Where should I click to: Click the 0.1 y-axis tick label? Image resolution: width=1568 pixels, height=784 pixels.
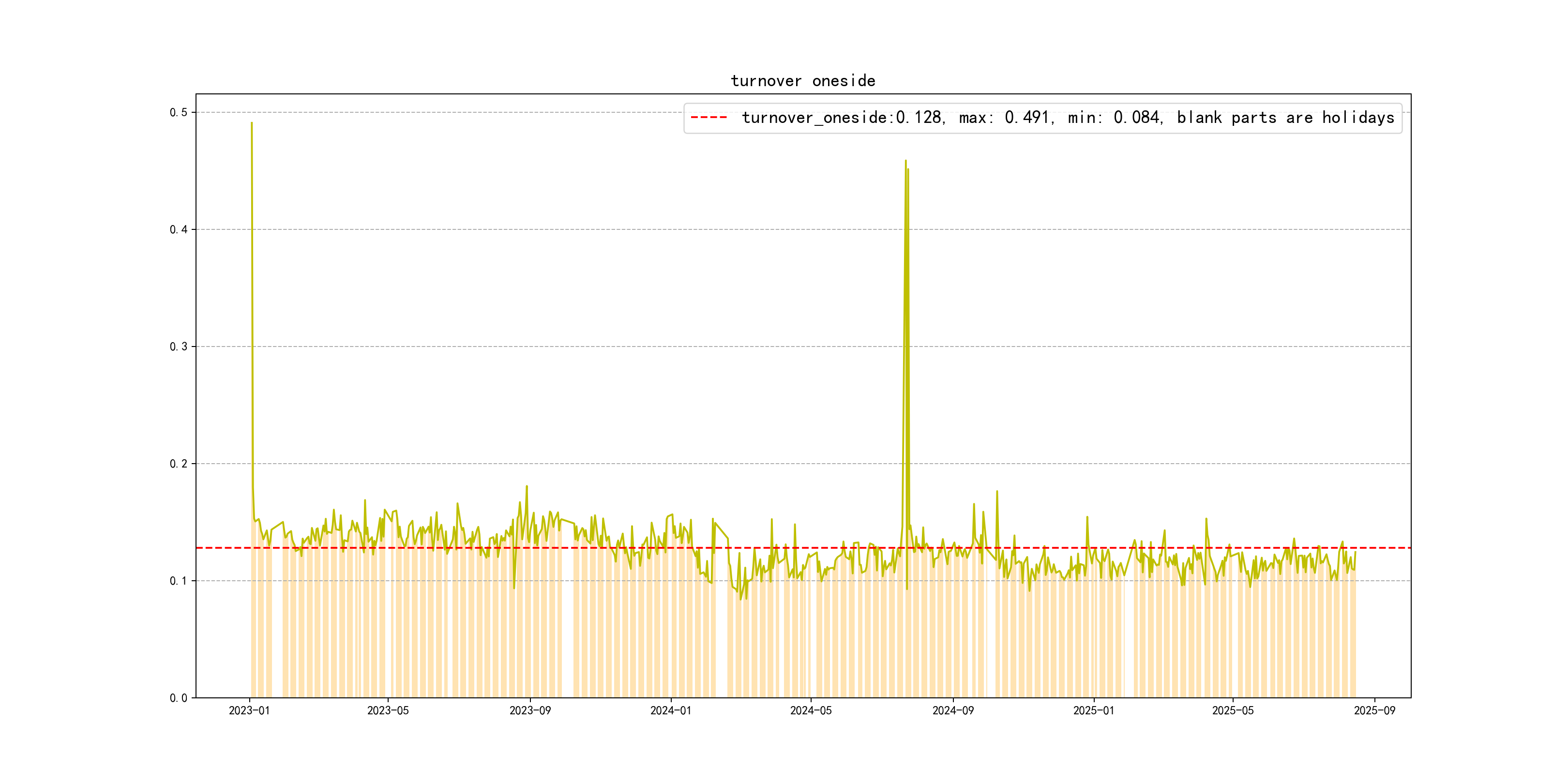179,581
